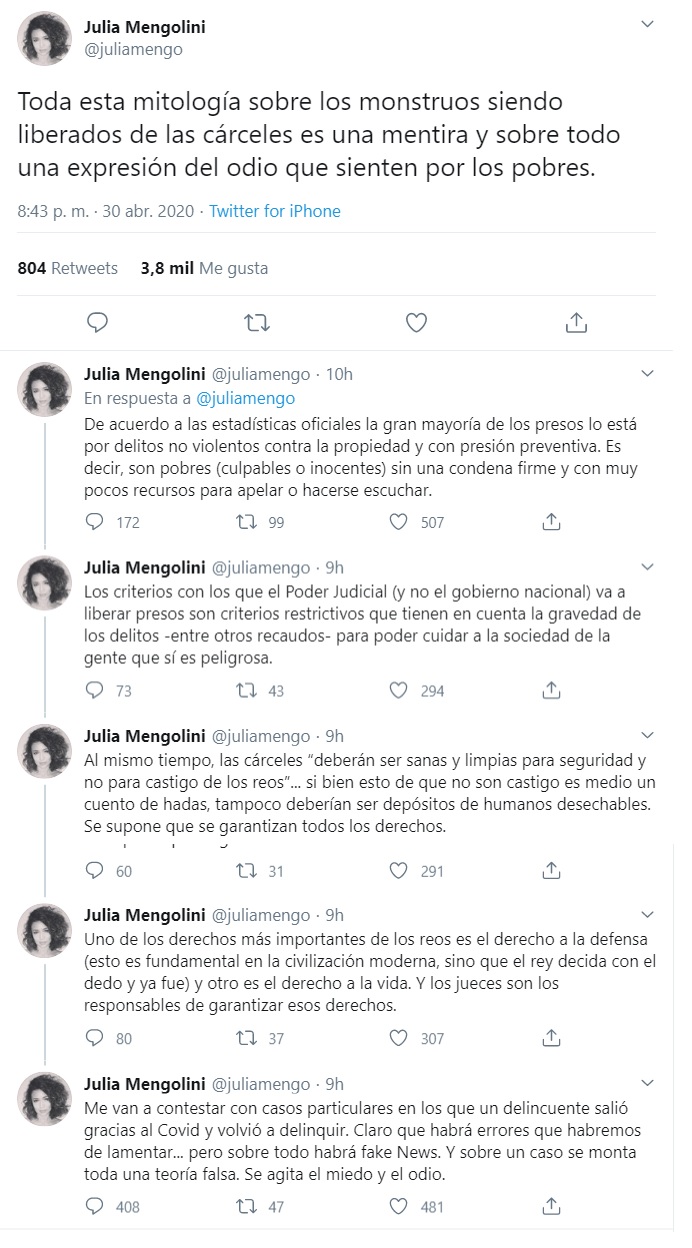Expand menu chevron on '10h' reply

pyautogui.click(x=648, y=373)
